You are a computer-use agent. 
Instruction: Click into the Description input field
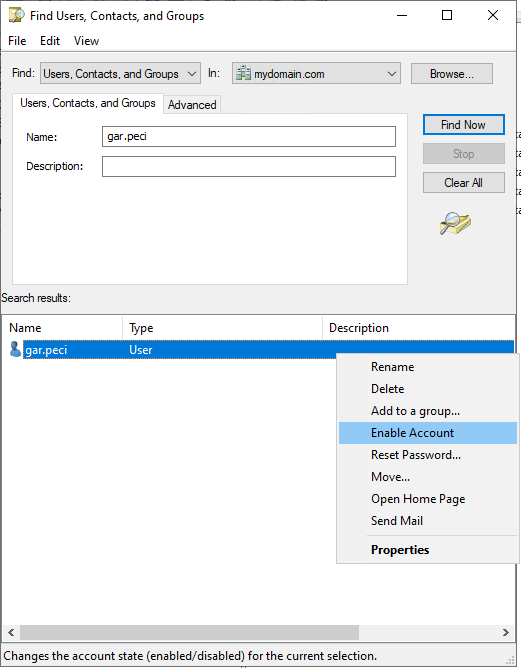click(x=249, y=166)
